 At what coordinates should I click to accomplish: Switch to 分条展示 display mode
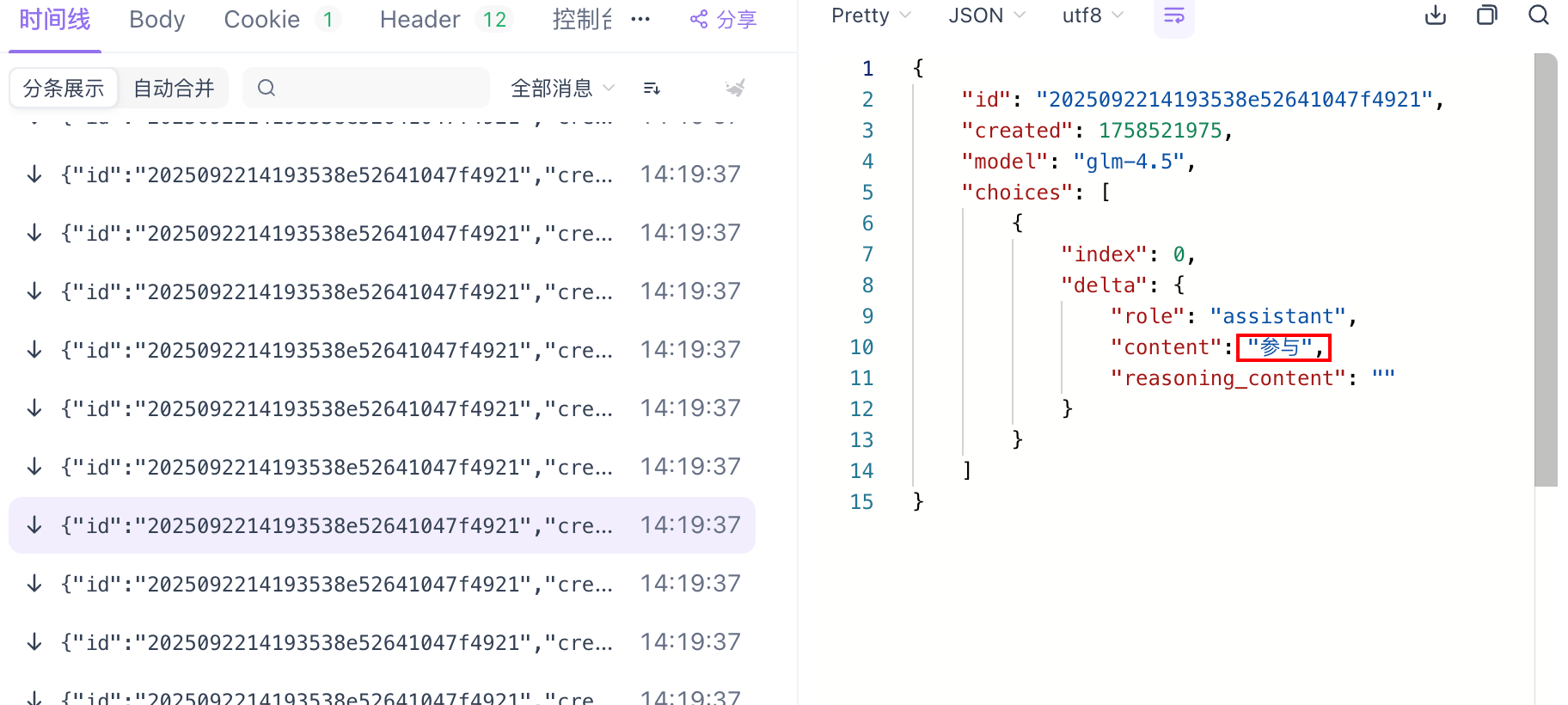(x=64, y=88)
